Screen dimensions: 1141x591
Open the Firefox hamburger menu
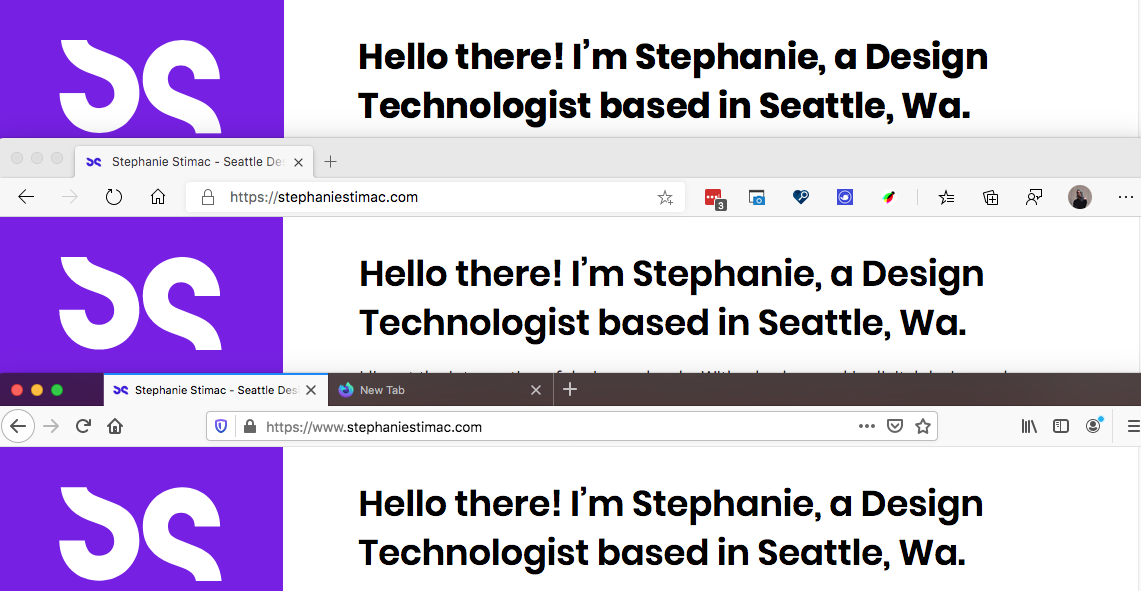[x=1134, y=427]
